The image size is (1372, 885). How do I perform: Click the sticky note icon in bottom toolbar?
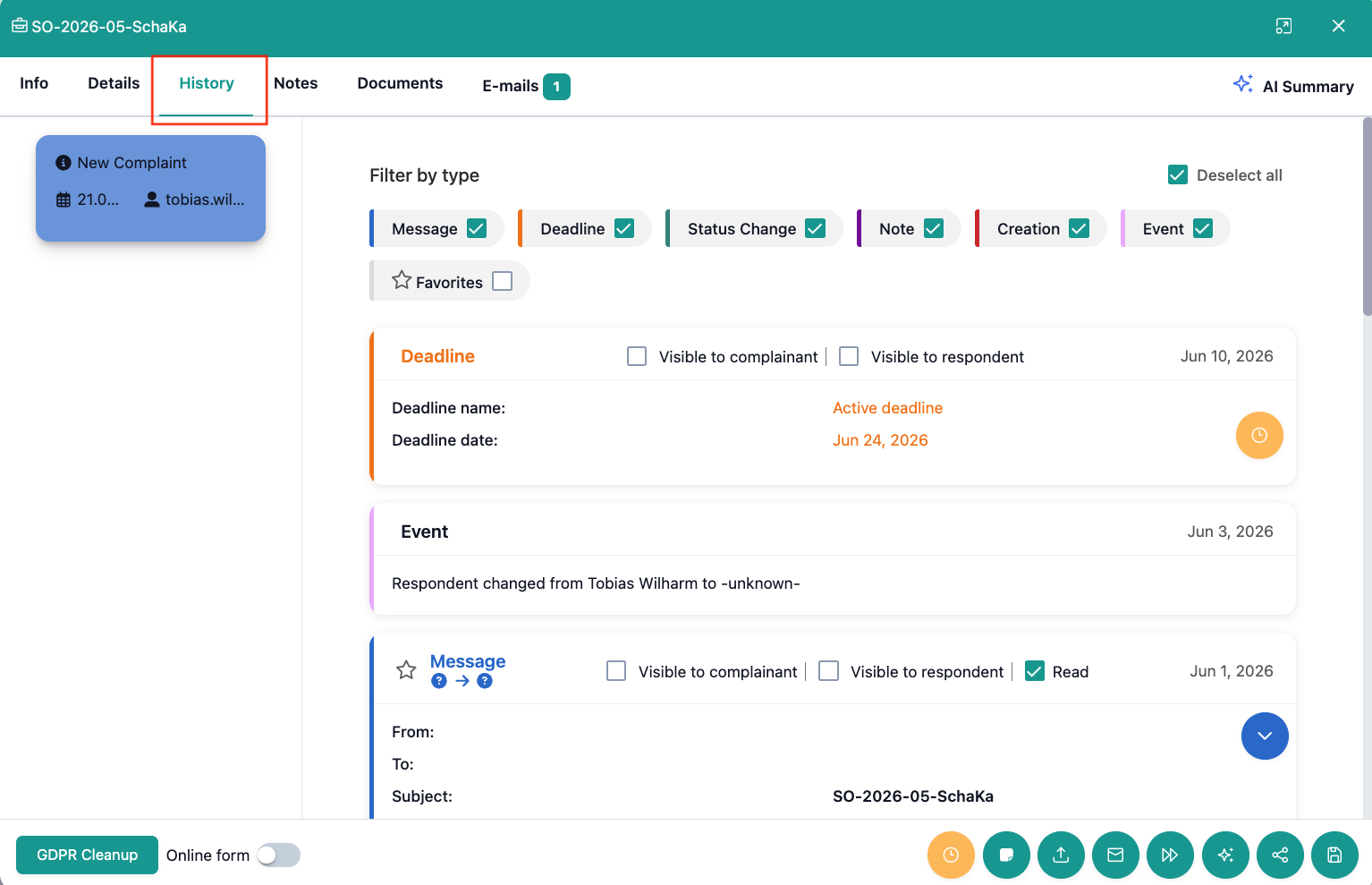pyautogui.click(x=1006, y=855)
